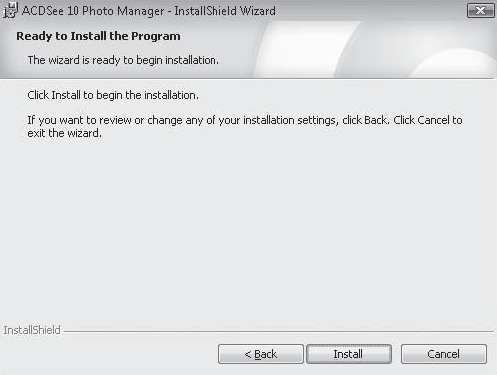The height and width of the screenshot is (375, 497).
Task: Click the InstallShield Wizard portion of window title
Action: tap(225, 11)
